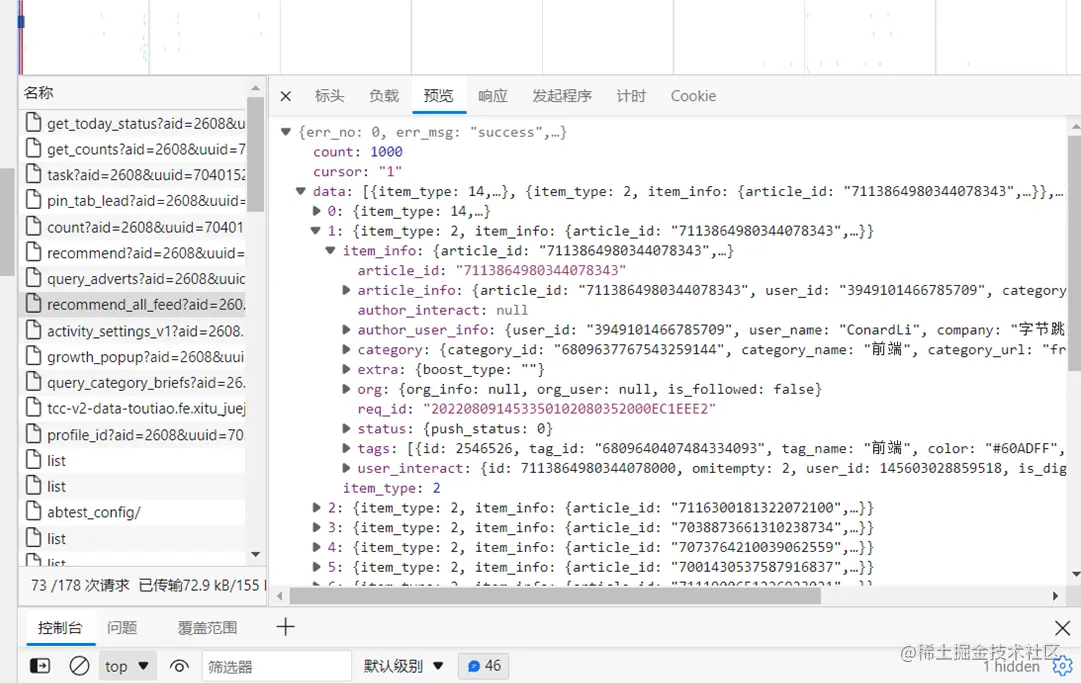Close the request preview panel with X

285,96
